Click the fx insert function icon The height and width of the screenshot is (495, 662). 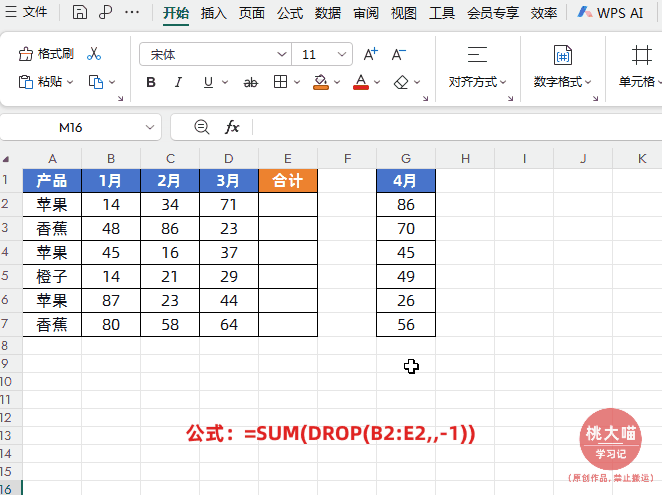pos(232,127)
